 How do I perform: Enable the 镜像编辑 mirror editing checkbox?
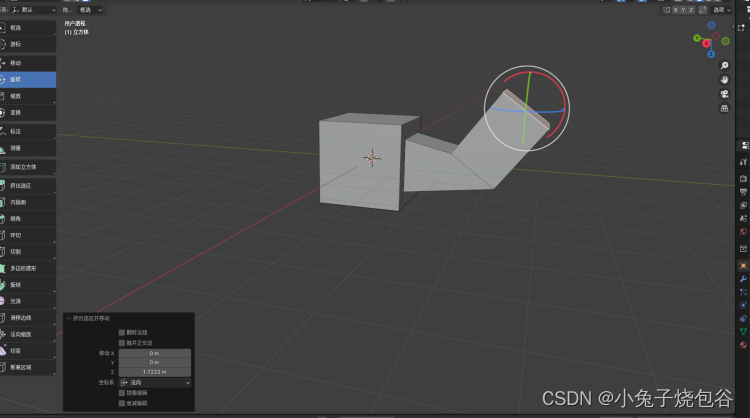(121, 393)
